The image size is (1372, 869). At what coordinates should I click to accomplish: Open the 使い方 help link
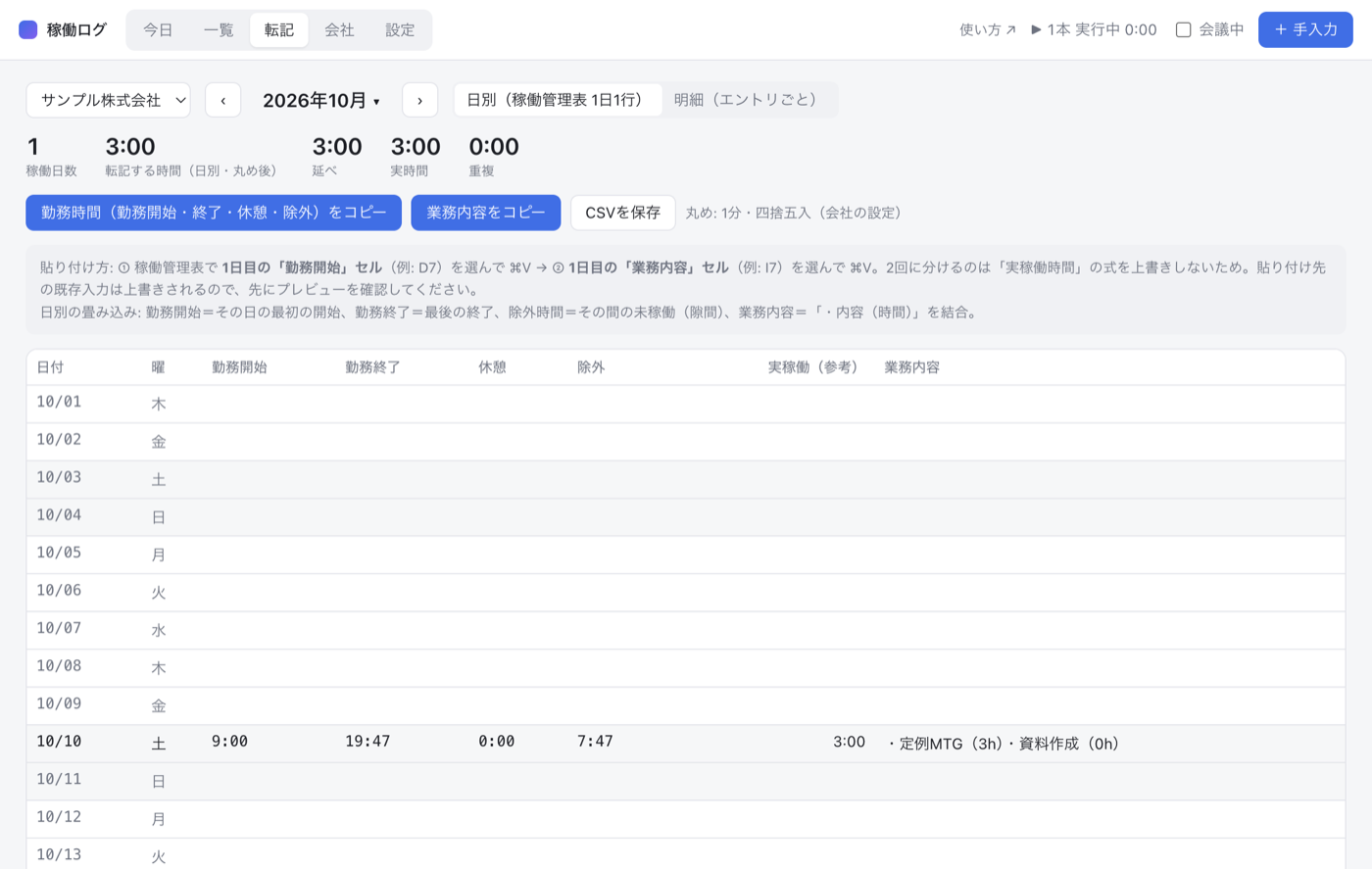click(988, 30)
